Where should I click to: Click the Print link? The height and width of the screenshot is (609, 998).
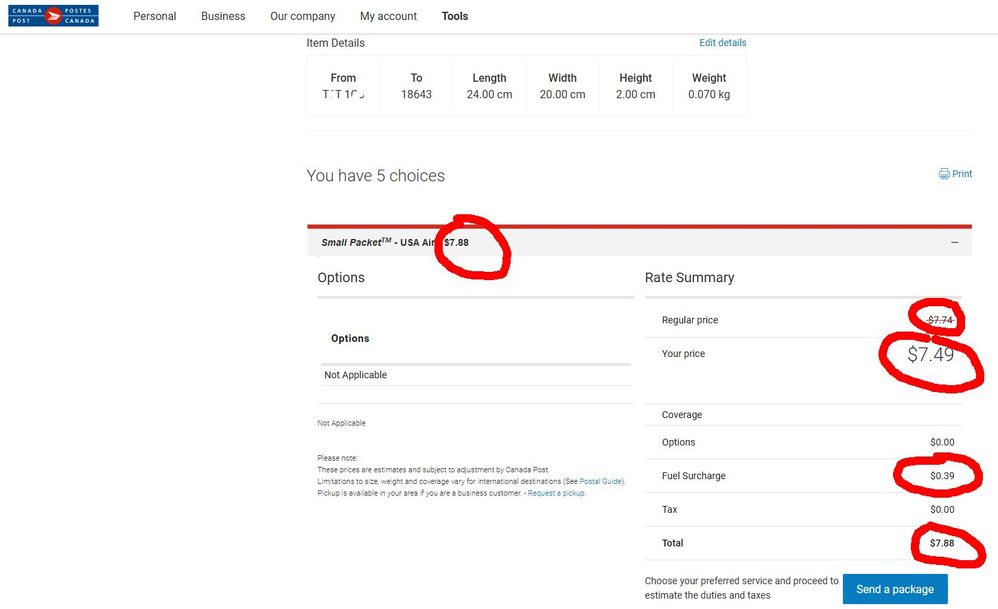click(962, 174)
